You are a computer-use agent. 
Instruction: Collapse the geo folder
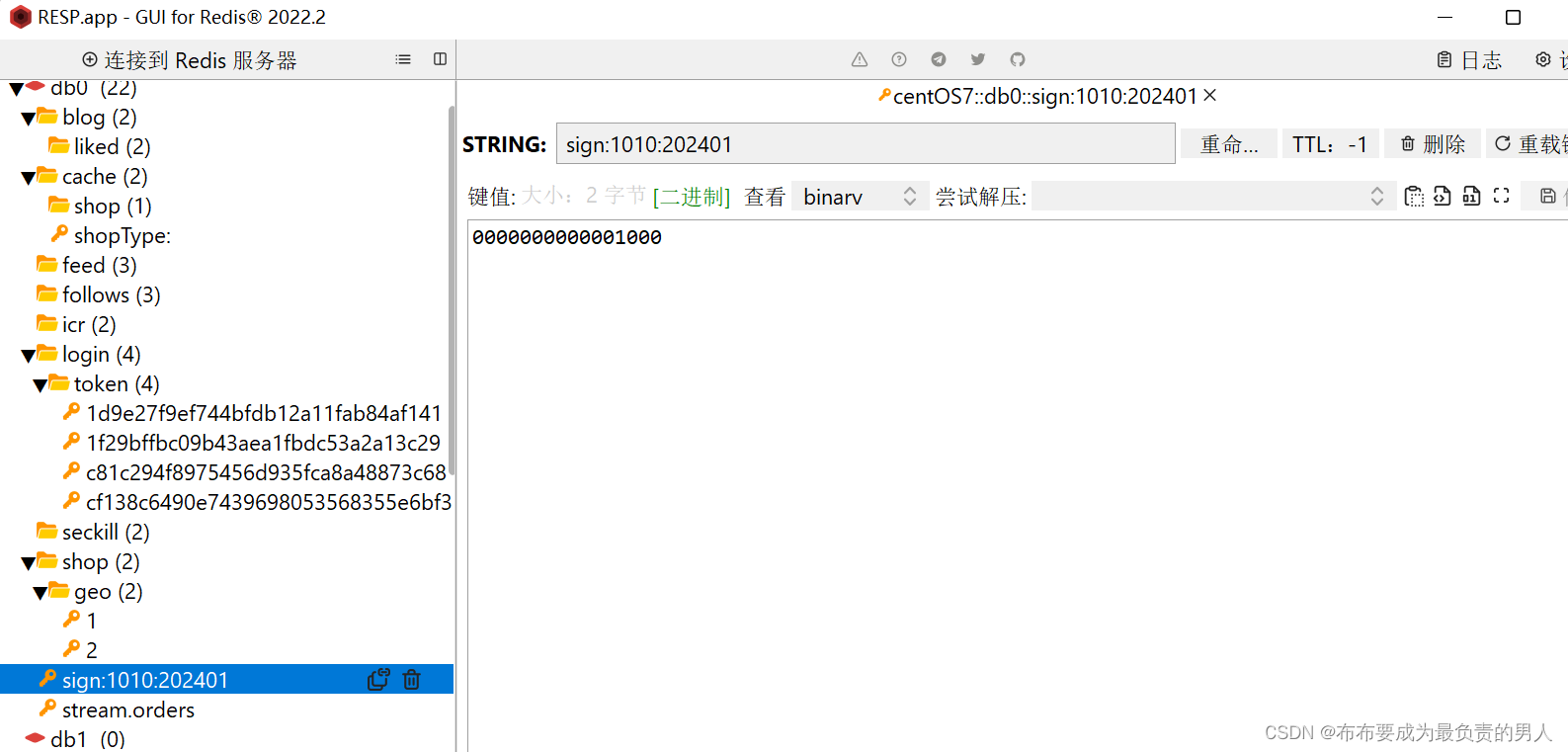tap(40, 593)
